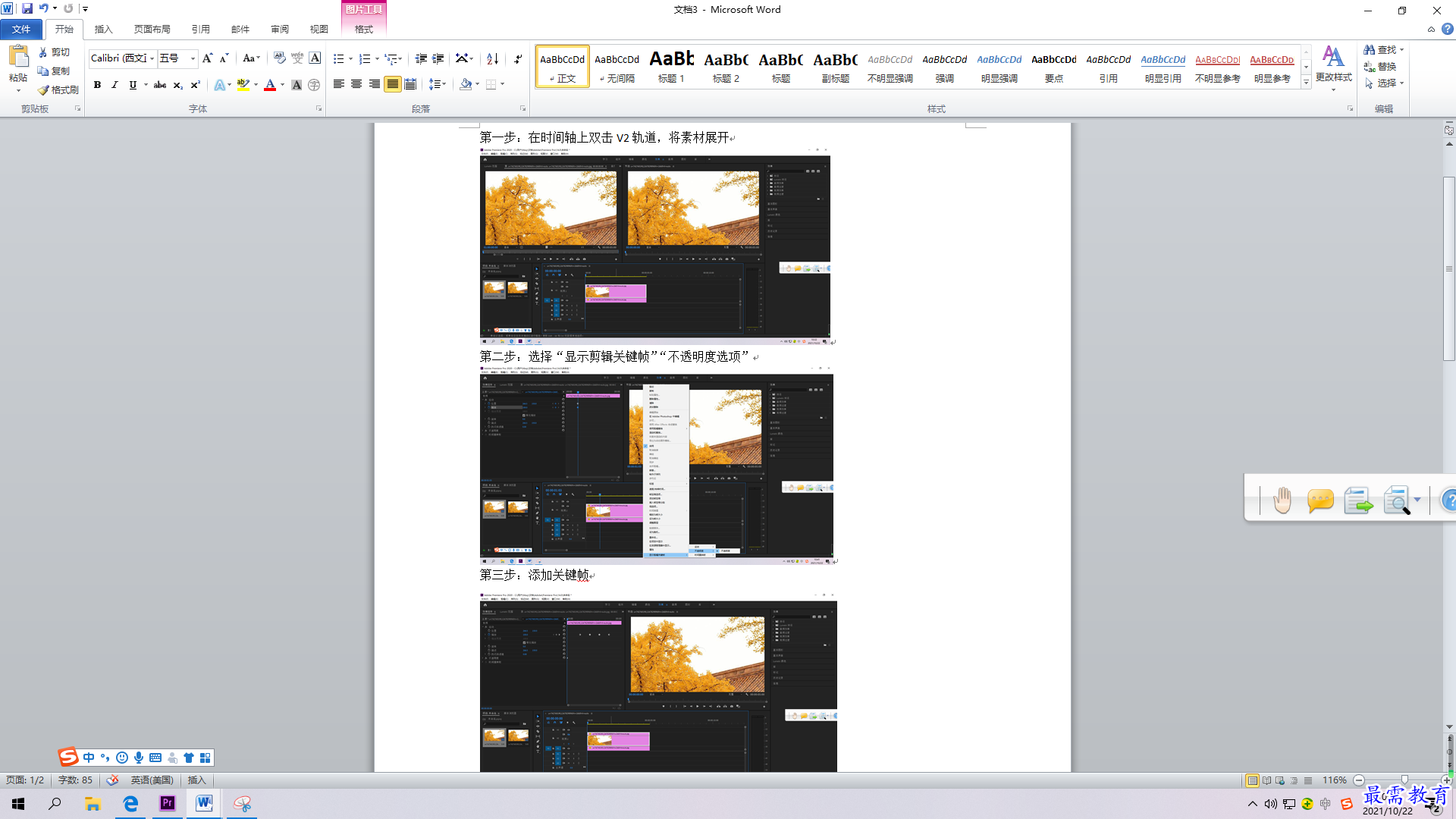1456x819 pixels.
Task: Open the underline style dropdown arrow
Action: 146,85
